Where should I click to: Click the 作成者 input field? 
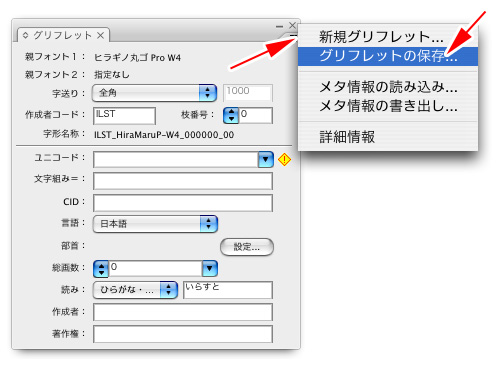click(183, 312)
